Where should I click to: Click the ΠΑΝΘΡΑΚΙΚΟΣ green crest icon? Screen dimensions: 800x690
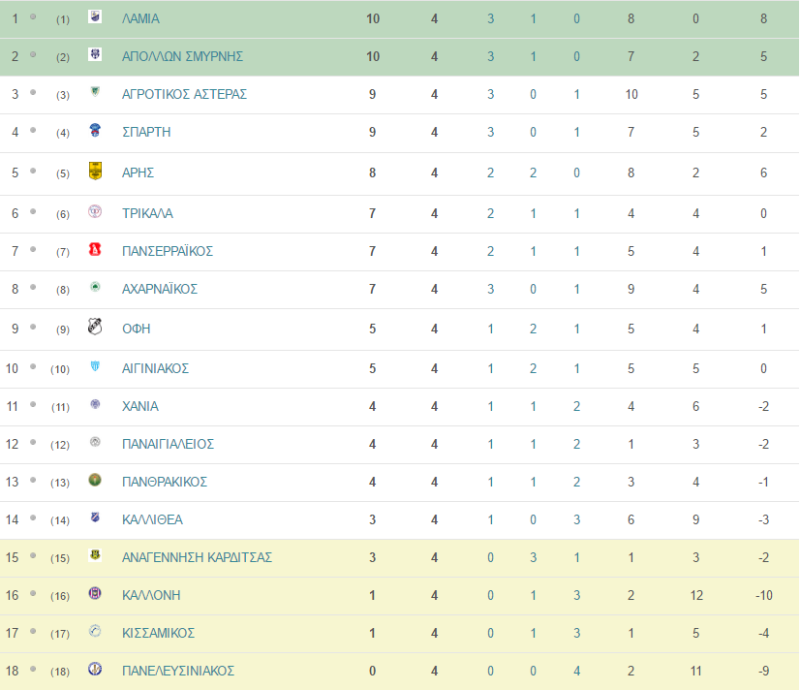95,480
